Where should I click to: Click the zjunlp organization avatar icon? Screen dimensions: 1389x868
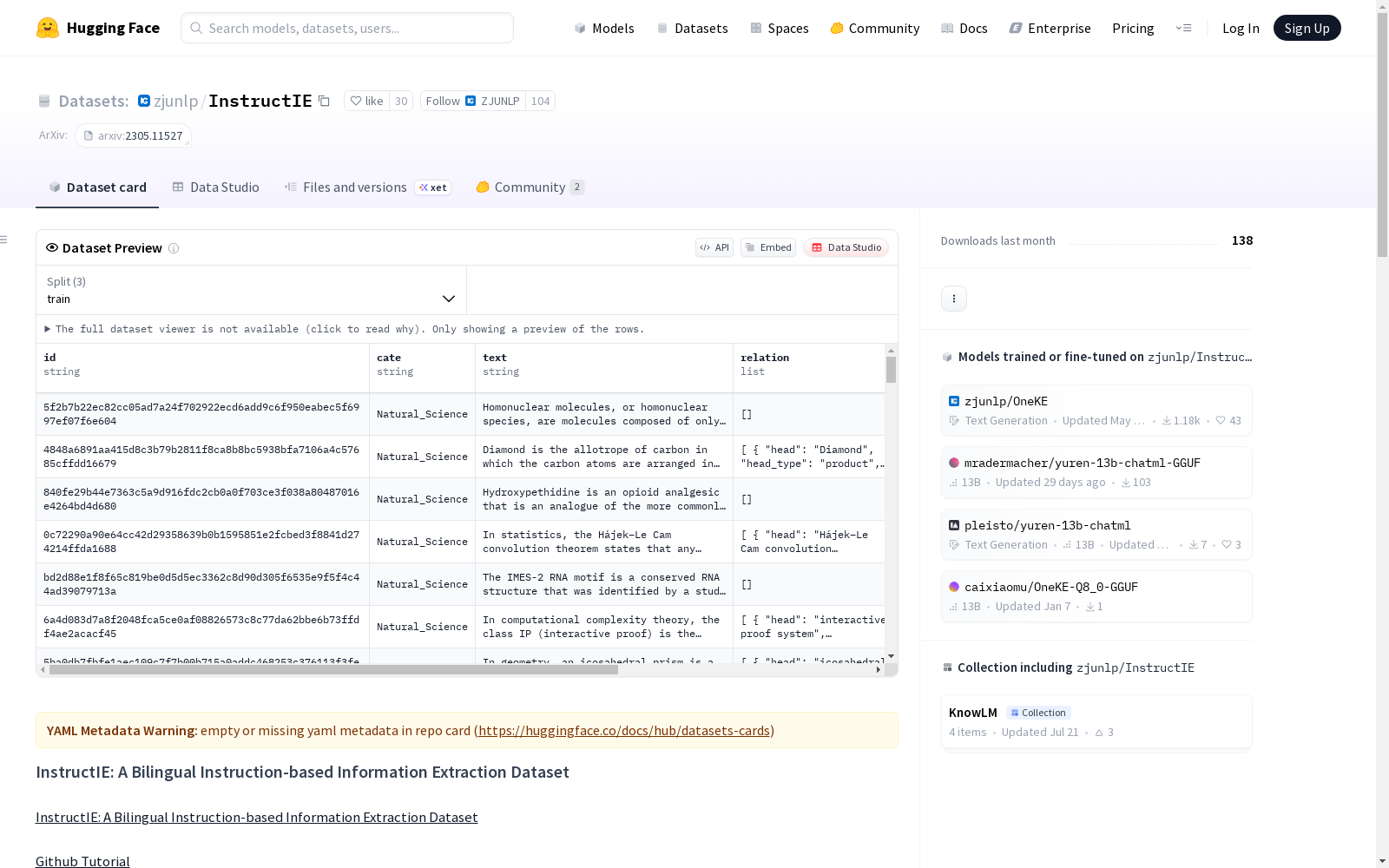(x=144, y=101)
